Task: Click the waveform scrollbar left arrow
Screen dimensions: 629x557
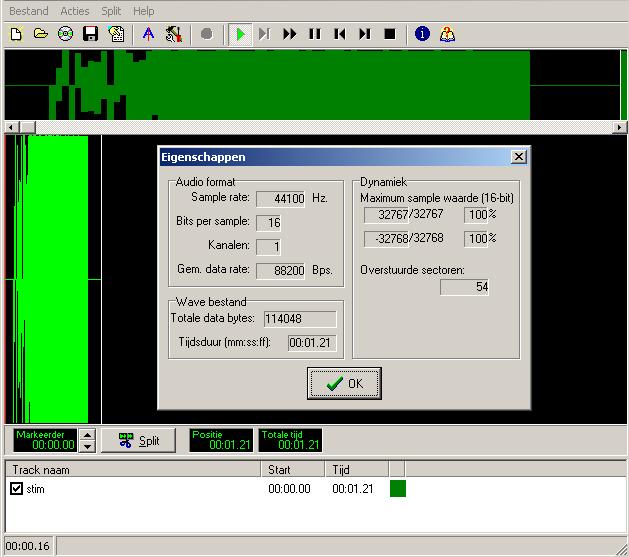Action: coord(11,128)
